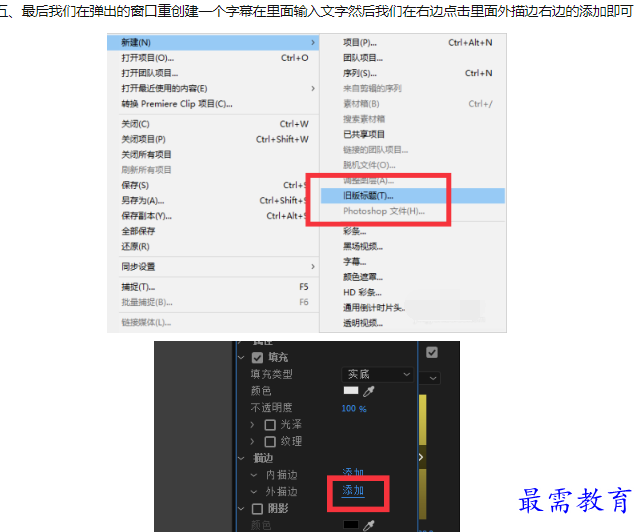Choose 黑场视频... in the submenu
Viewport: 640px width, 532px height.
click(413, 247)
